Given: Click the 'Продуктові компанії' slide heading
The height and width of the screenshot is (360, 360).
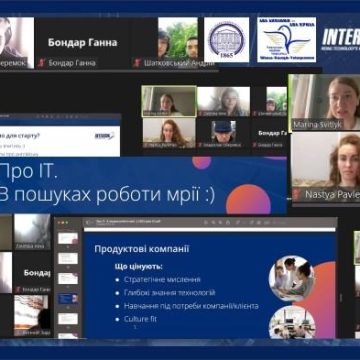Looking at the screenshot, I should click(x=142, y=249).
